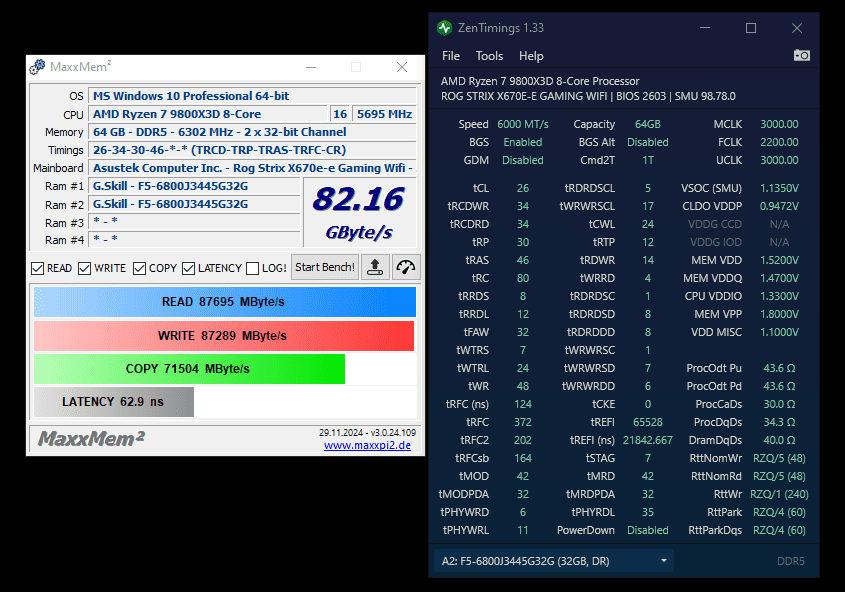845x592 pixels.
Task: Open the File menu in ZenTimings
Action: pos(451,56)
